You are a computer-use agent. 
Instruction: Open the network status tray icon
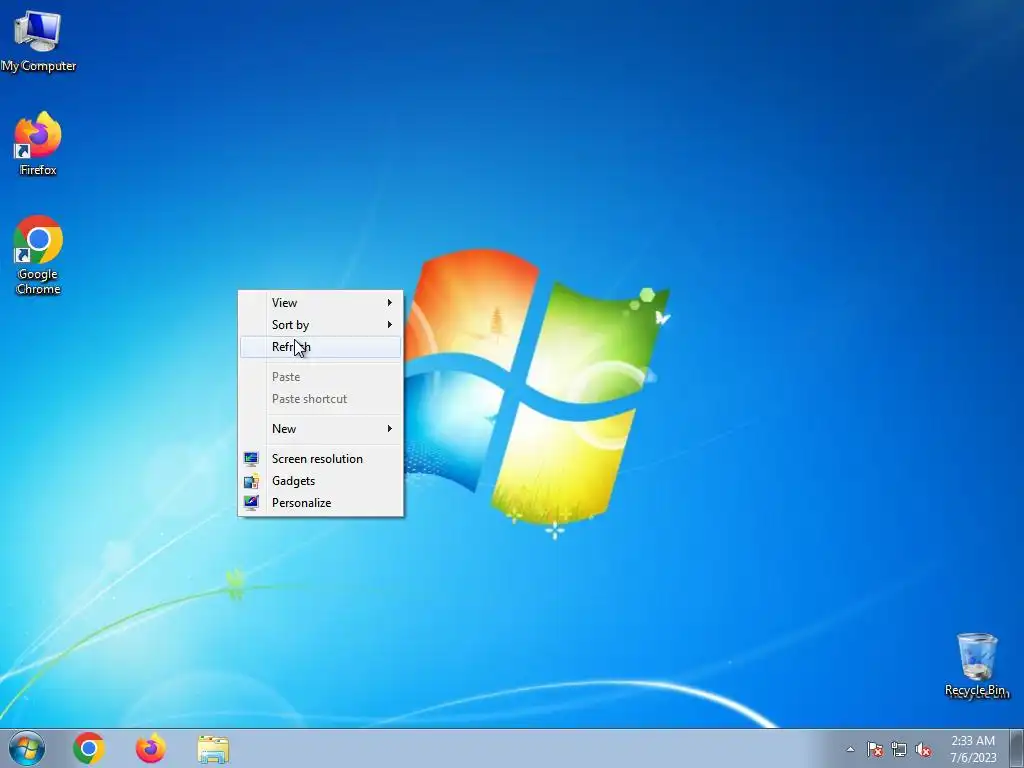coord(899,749)
